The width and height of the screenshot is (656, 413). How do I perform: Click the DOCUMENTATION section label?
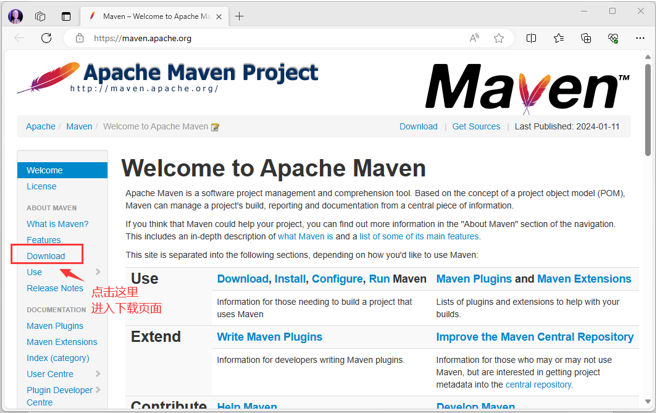[x=56, y=310]
